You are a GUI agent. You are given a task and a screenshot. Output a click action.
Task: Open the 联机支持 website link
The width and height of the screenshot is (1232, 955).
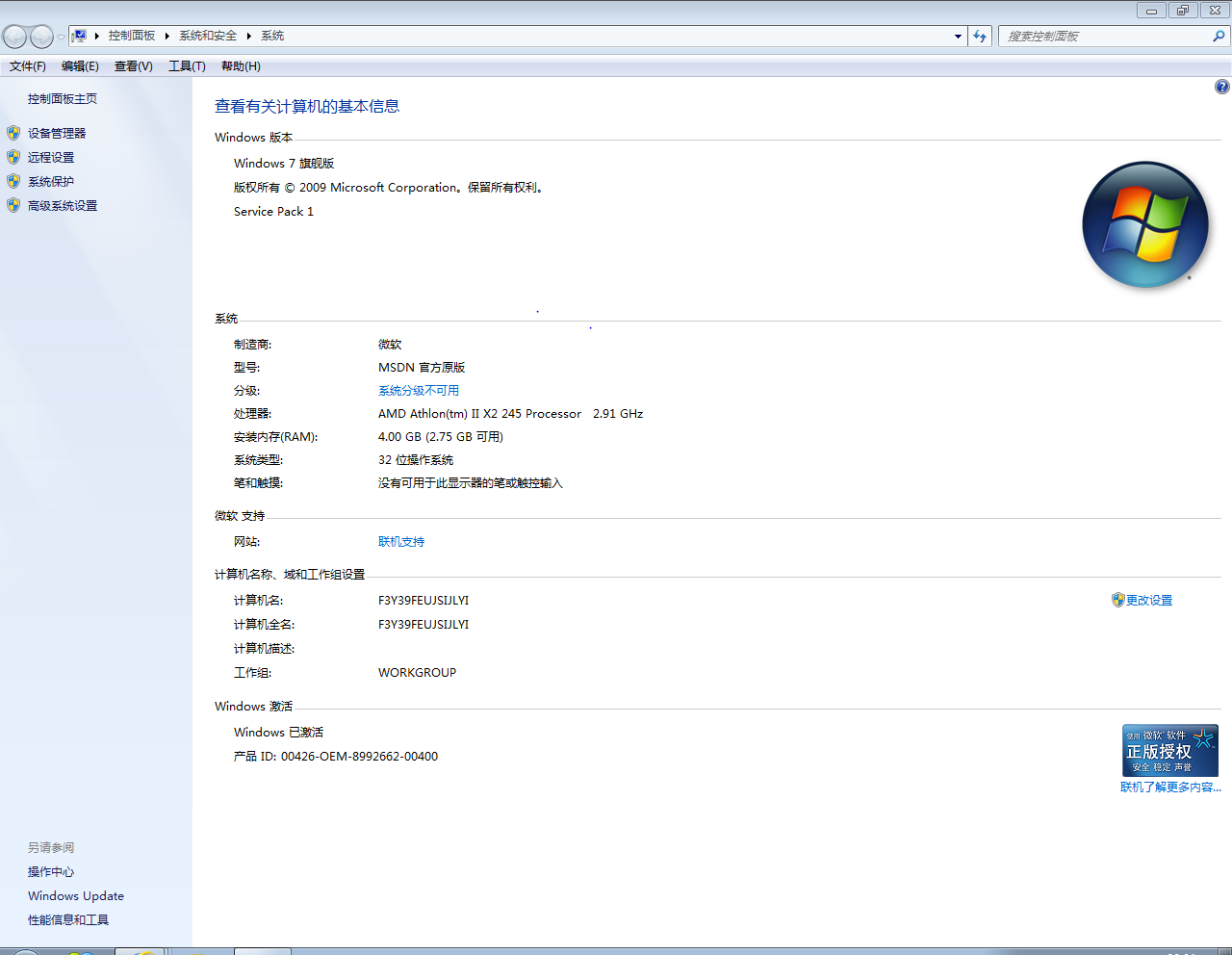(401, 542)
